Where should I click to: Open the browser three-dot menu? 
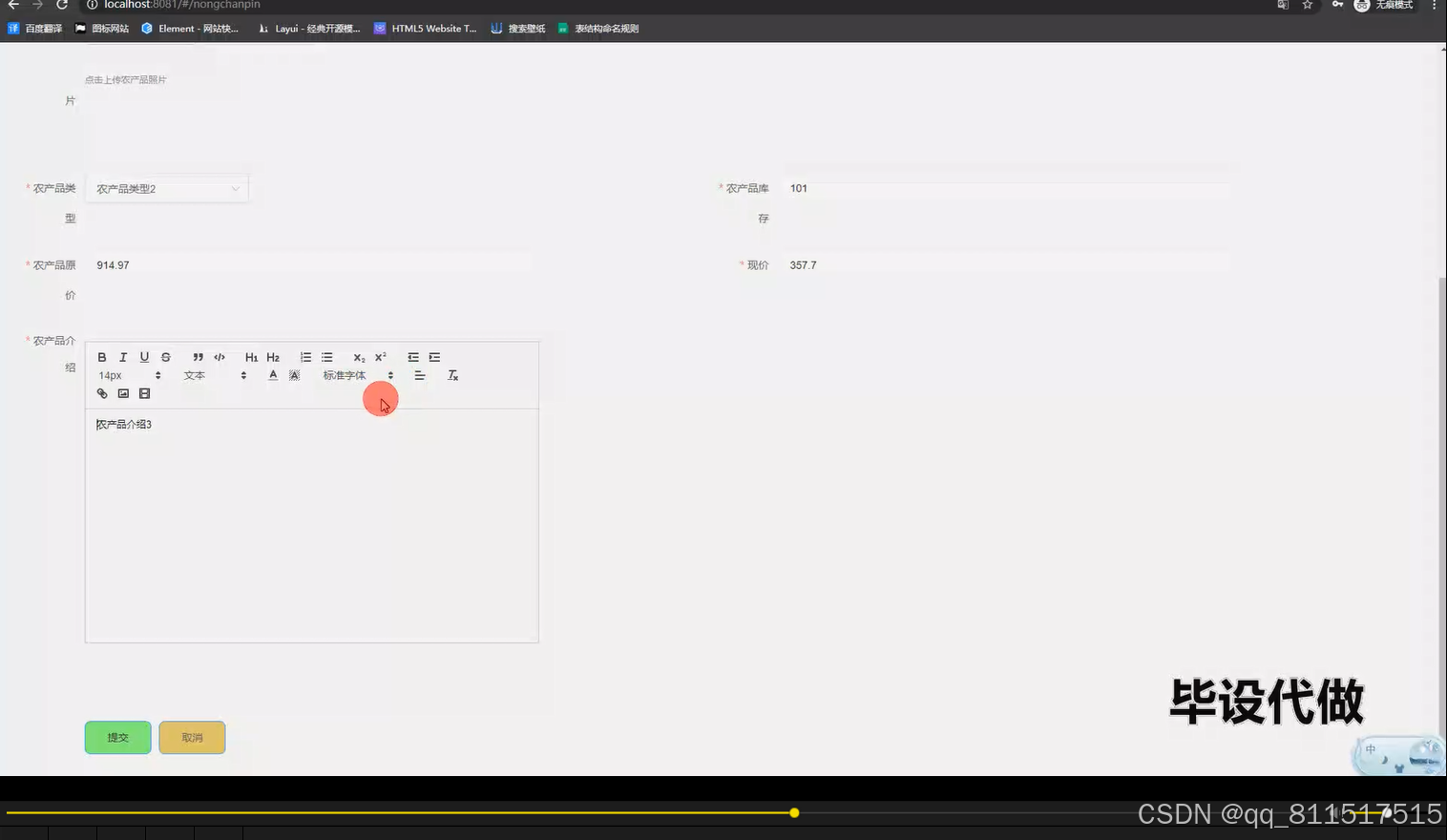[1434, 5]
